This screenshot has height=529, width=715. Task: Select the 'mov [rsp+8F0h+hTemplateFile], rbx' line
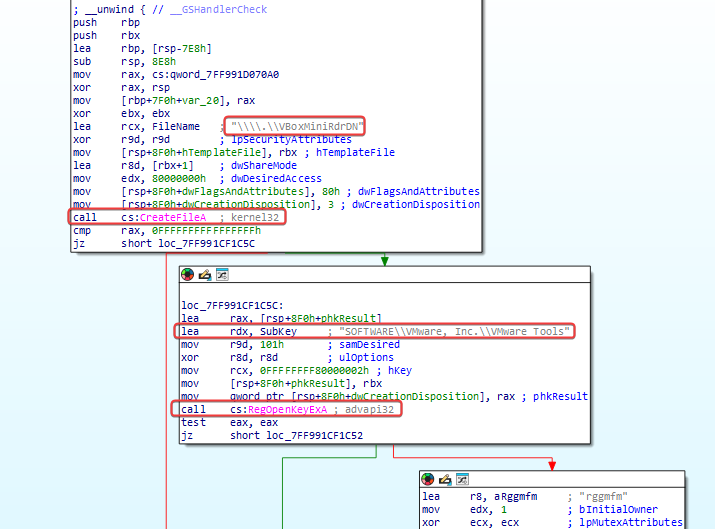point(234,152)
